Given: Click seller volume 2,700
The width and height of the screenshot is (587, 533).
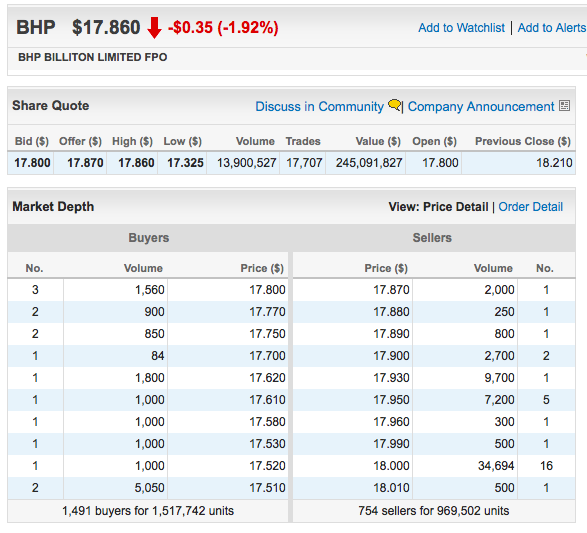Looking at the screenshot, I should 499,356.
